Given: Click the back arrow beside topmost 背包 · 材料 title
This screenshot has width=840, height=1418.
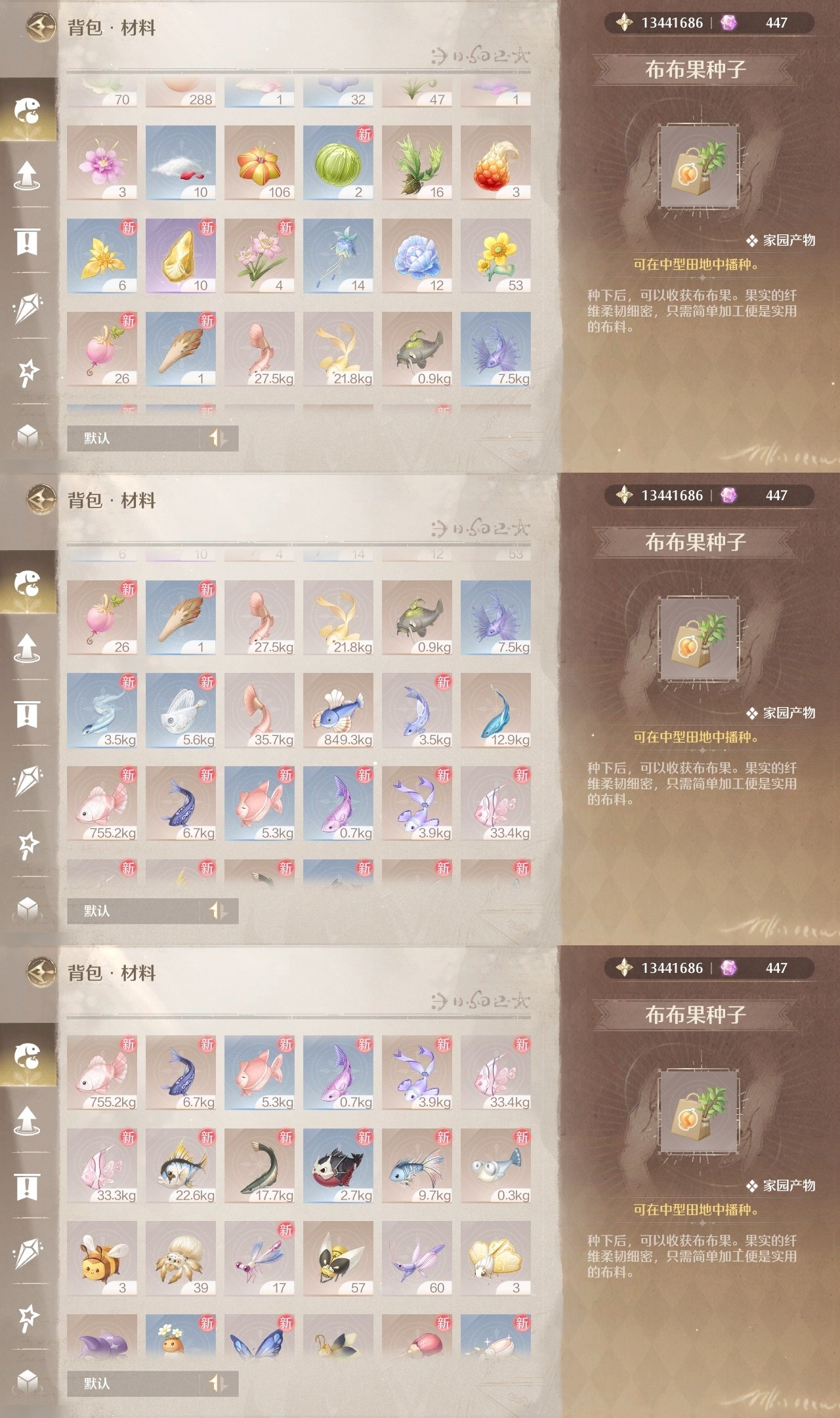Looking at the screenshot, I should pos(41,27).
